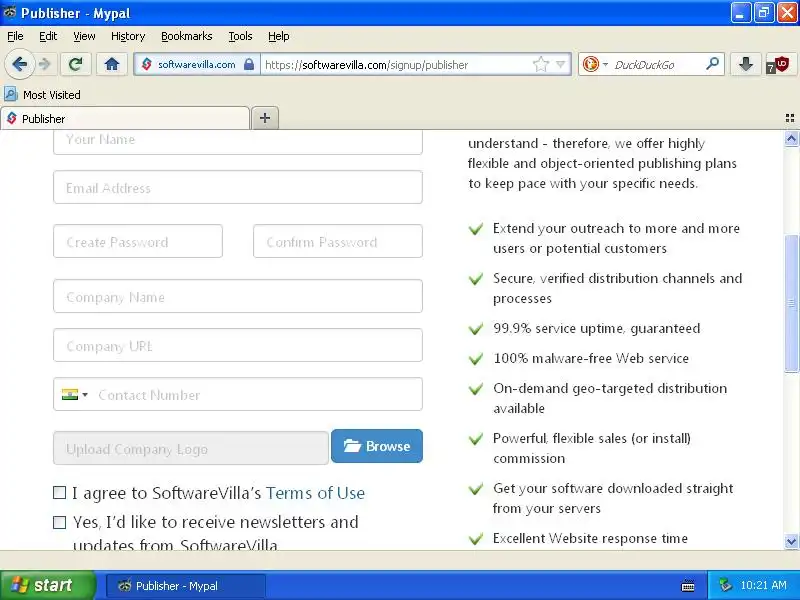Click the Upload Company Logo field
This screenshot has width=800, height=600.
(x=191, y=448)
